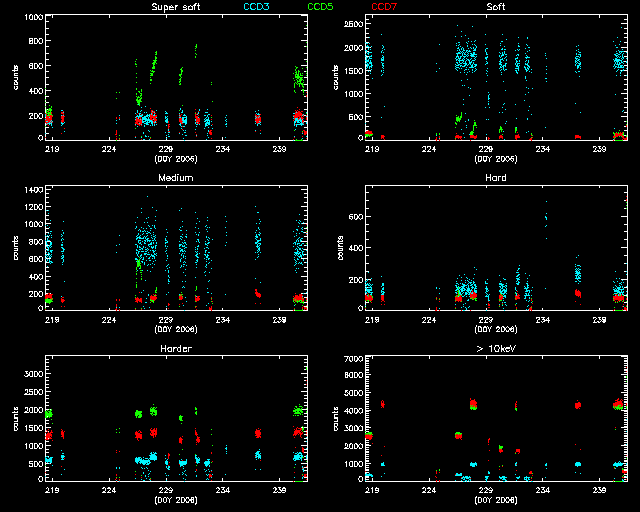Click the "Harder" plot title
640x512 pixels.
[176, 349]
